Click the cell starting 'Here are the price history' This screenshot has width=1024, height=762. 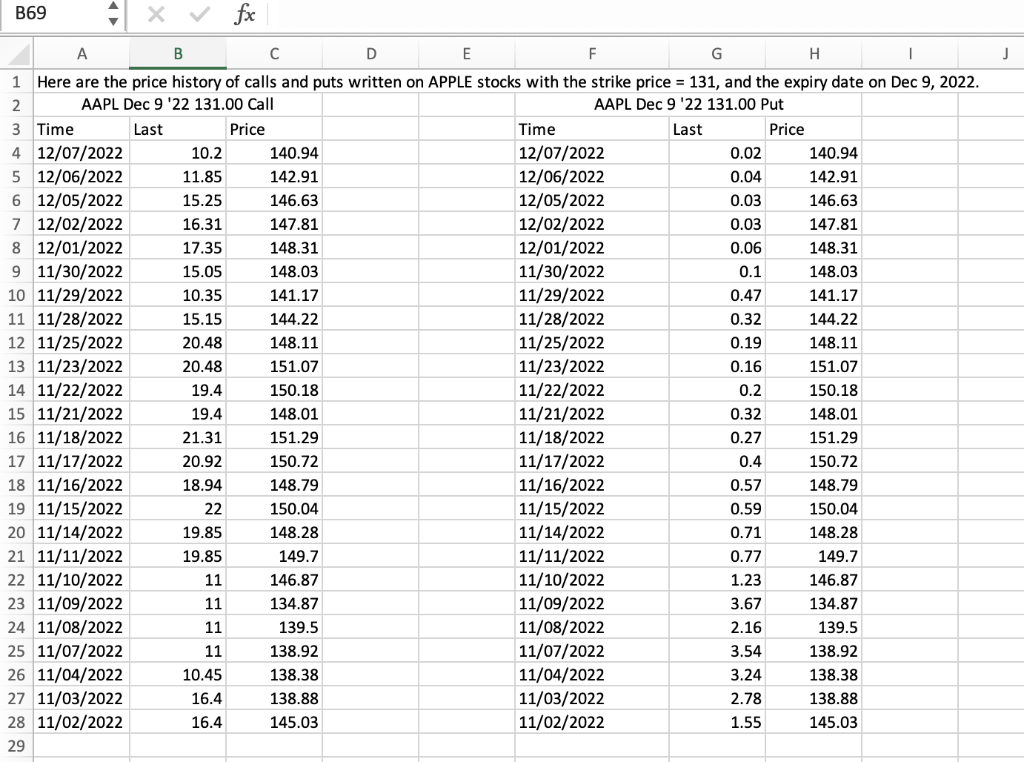pos(507,82)
